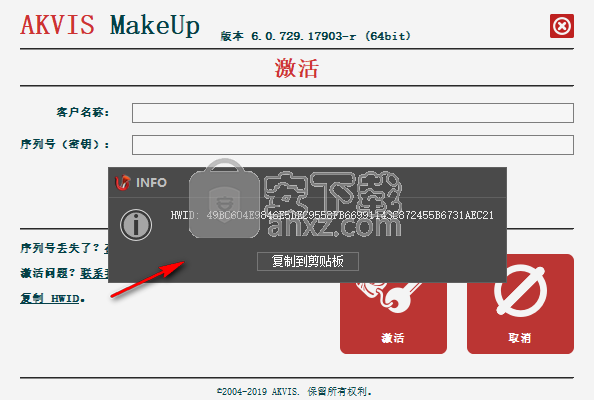Select the HWID code text

point(350,215)
